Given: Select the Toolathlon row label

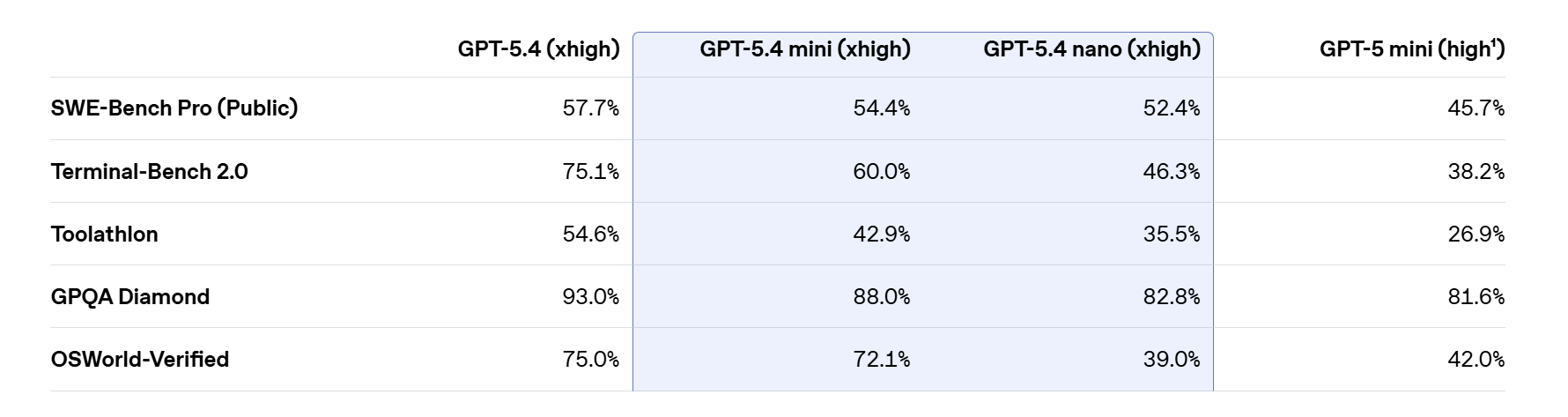Looking at the screenshot, I should [105, 235].
